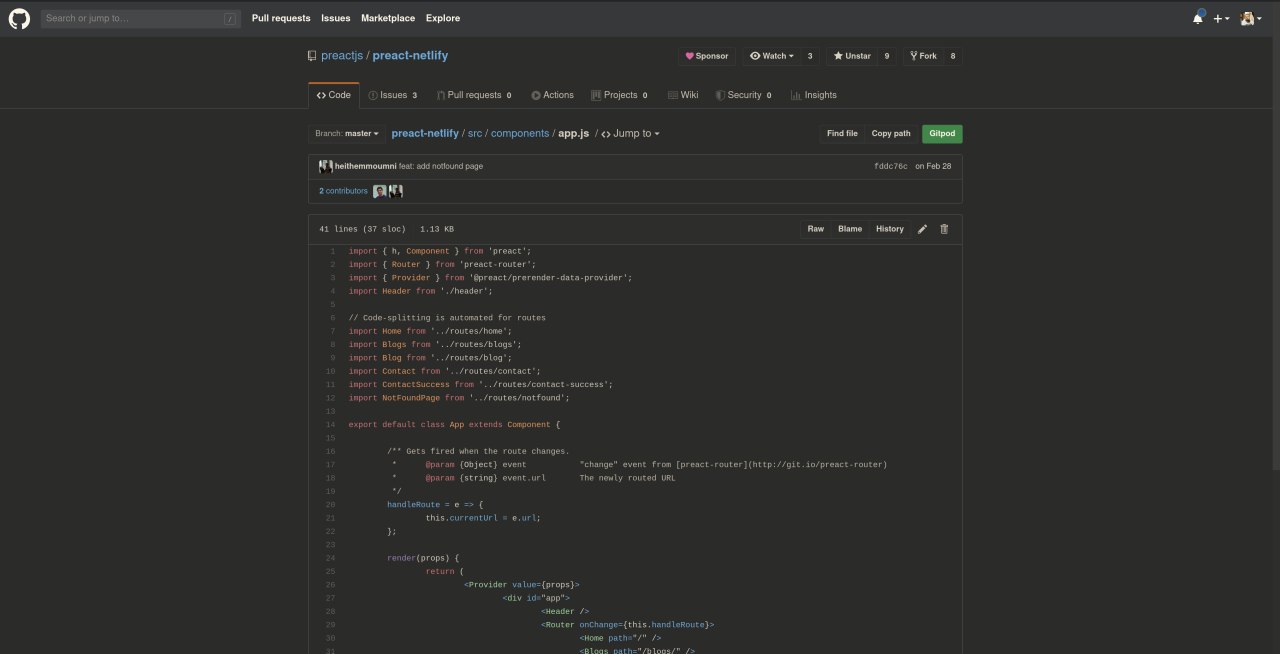Screen dimensions: 1280x654
Task: Open commit message feat: add notfound page
Action: [441, 166]
